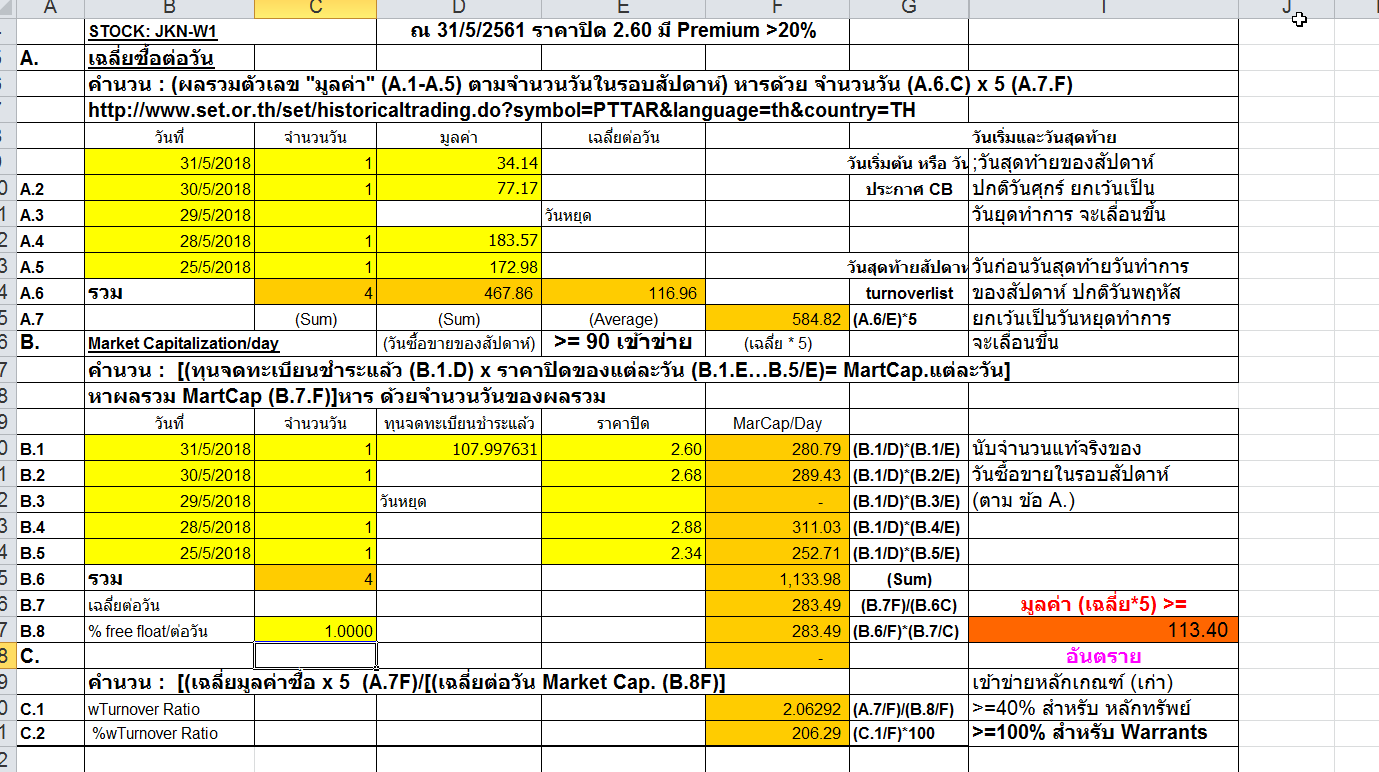Select the paid-up capital value 107.997631
This screenshot has width=1379, height=772.
point(459,449)
